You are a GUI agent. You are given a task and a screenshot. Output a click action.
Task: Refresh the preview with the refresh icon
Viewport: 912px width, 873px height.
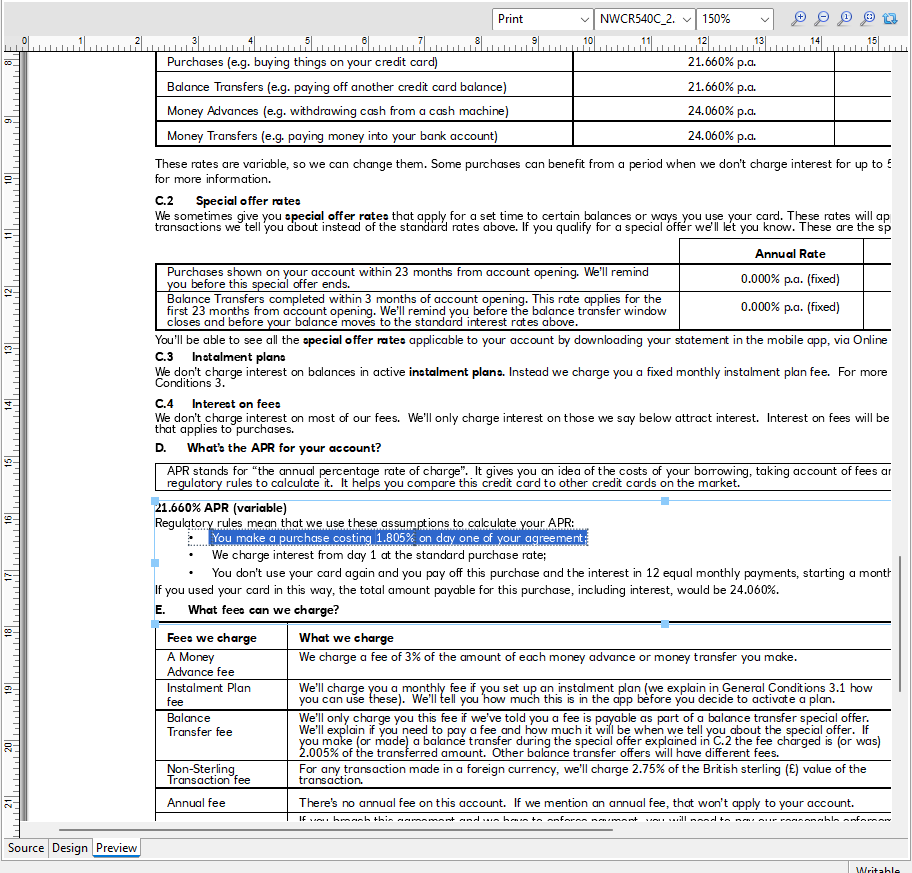889,19
